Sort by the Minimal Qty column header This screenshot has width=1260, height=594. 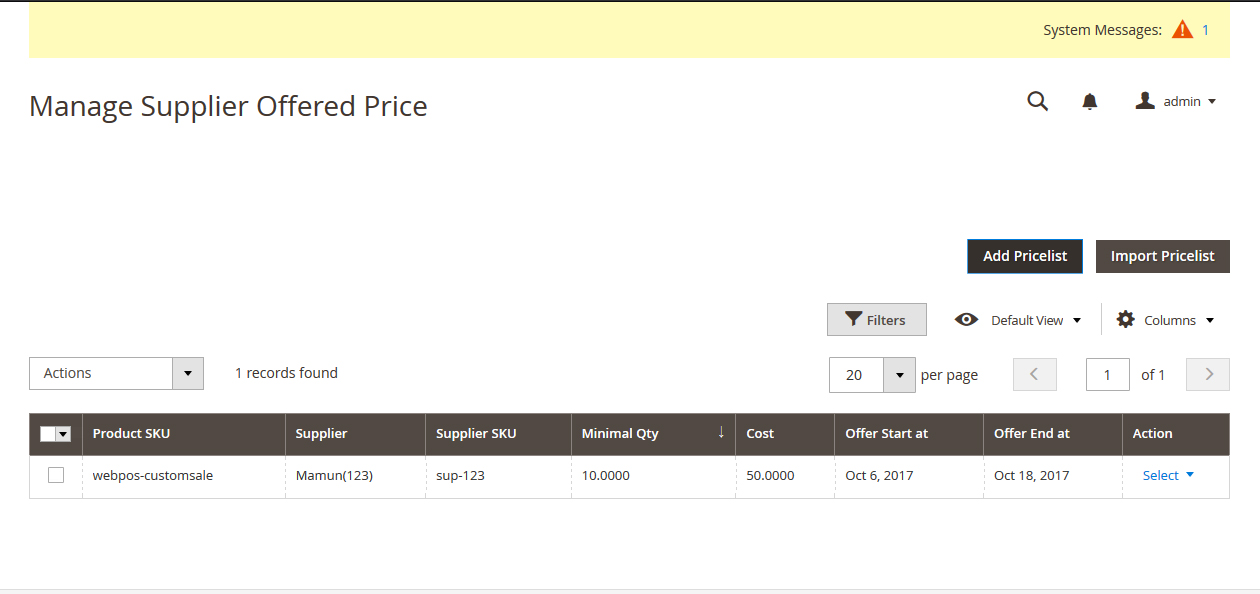(x=653, y=434)
